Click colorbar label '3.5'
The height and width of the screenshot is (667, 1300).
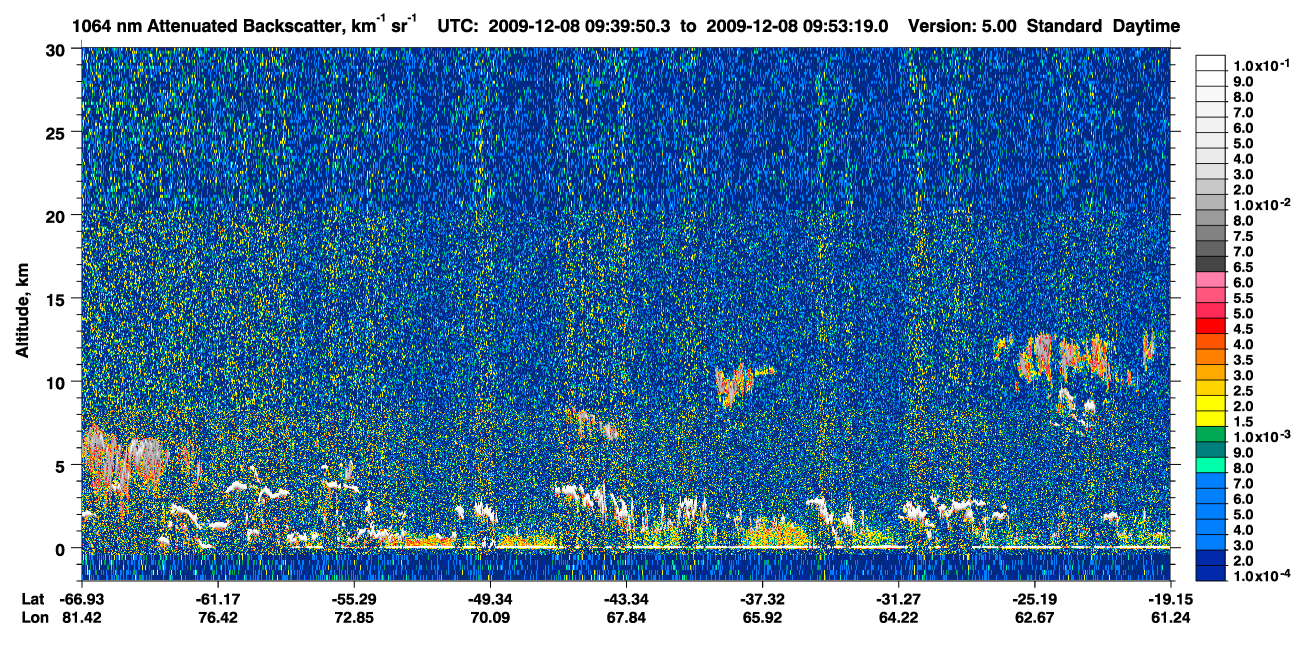click(x=1243, y=359)
